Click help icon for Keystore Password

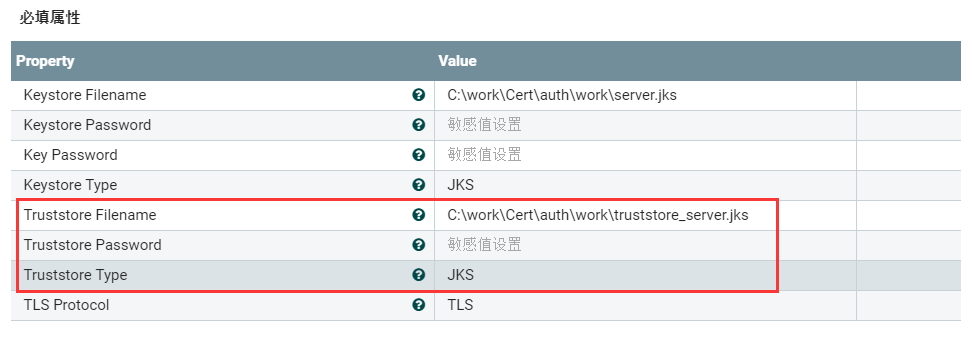point(419,125)
